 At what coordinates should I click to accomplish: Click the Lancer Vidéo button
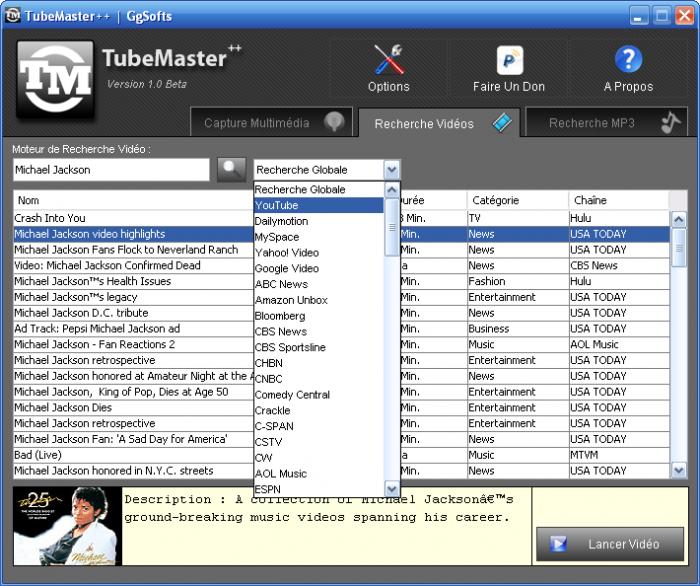point(610,544)
